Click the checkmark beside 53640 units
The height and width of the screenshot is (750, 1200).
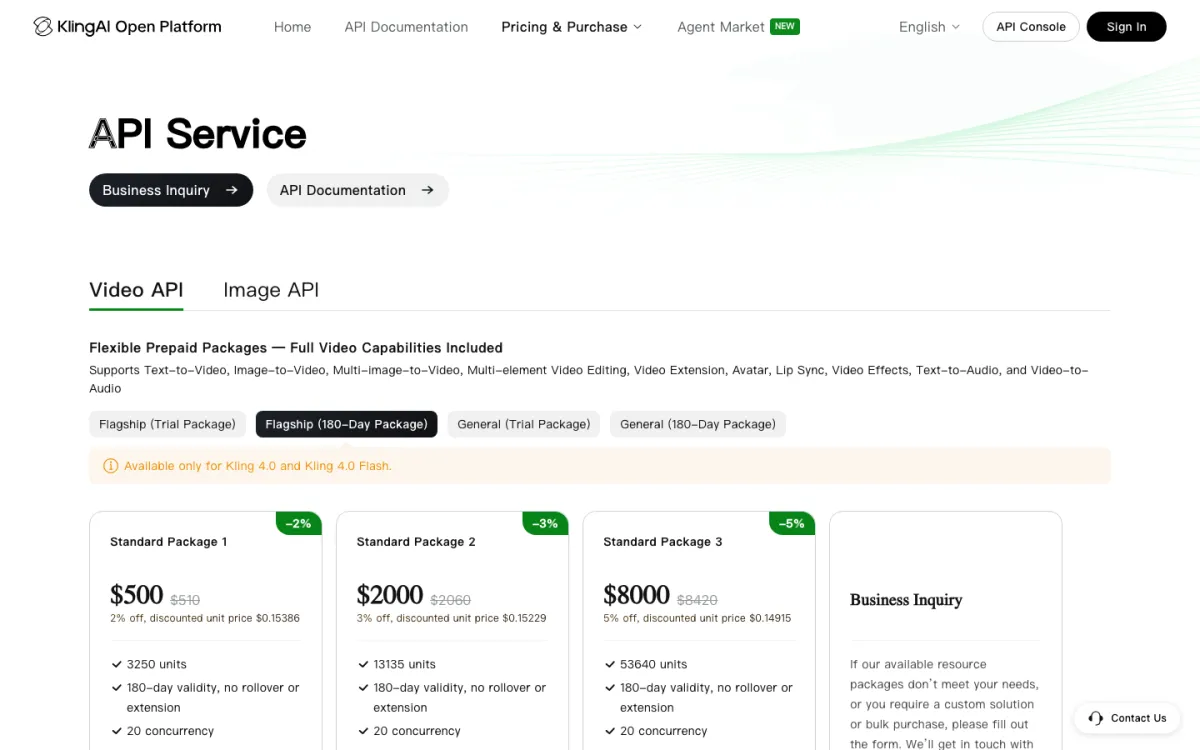coord(610,664)
